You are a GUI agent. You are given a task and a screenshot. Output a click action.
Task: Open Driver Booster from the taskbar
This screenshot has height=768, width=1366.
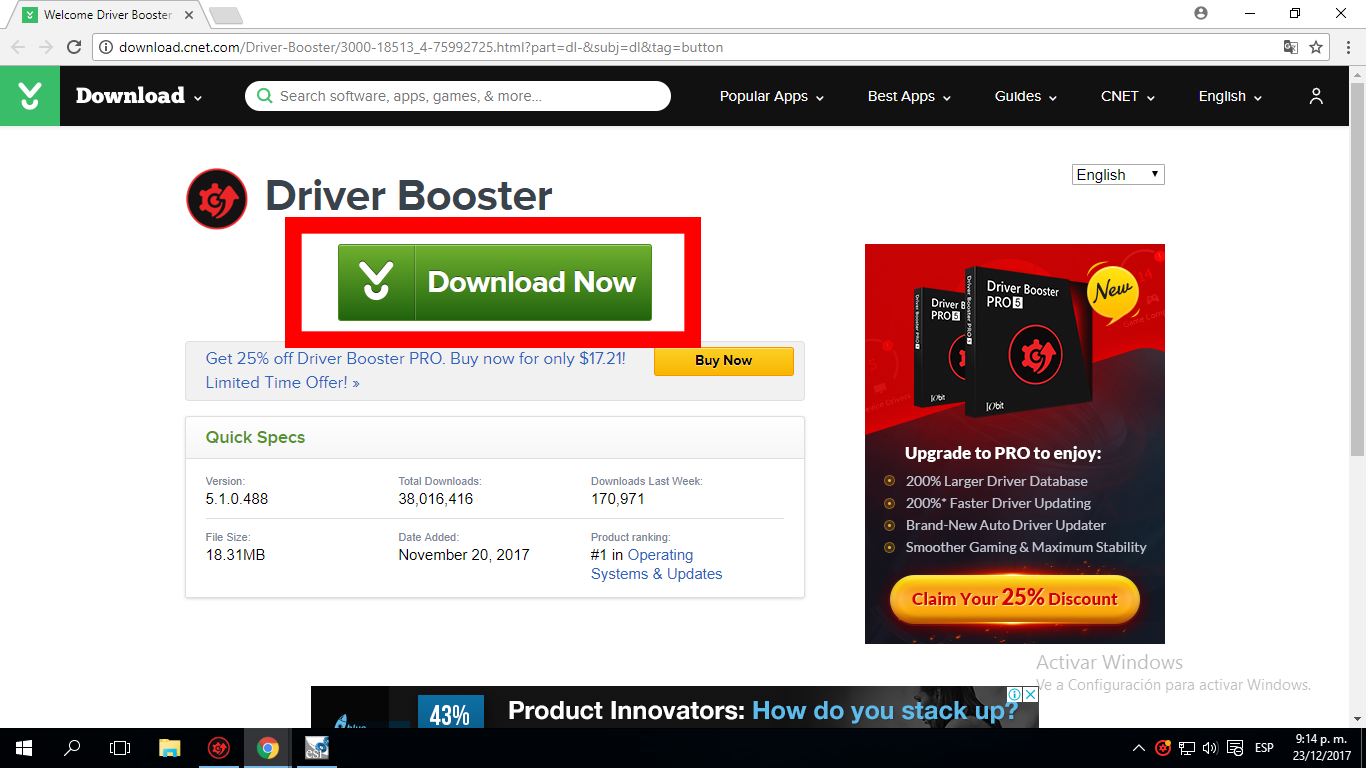point(219,748)
